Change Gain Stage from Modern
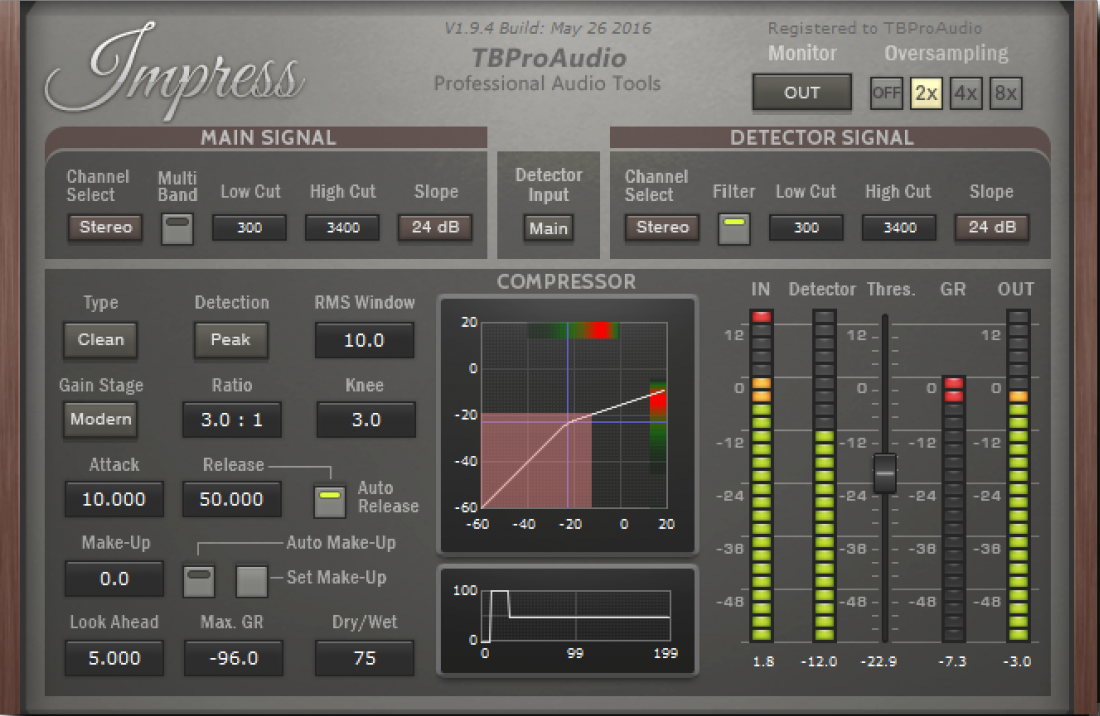 (100, 419)
